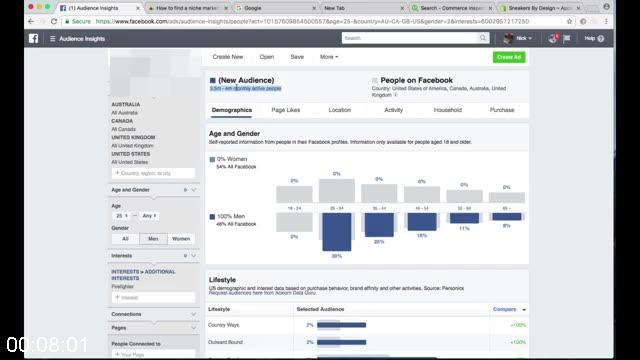The height and width of the screenshot is (360, 640).
Task: Click the Facebook search box
Action: tap(410, 38)
